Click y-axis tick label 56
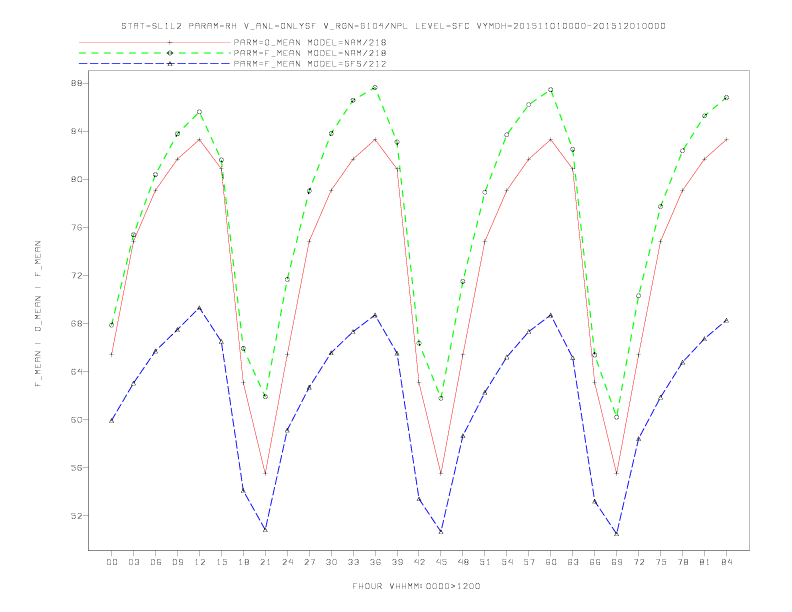 tap(76, 468)
